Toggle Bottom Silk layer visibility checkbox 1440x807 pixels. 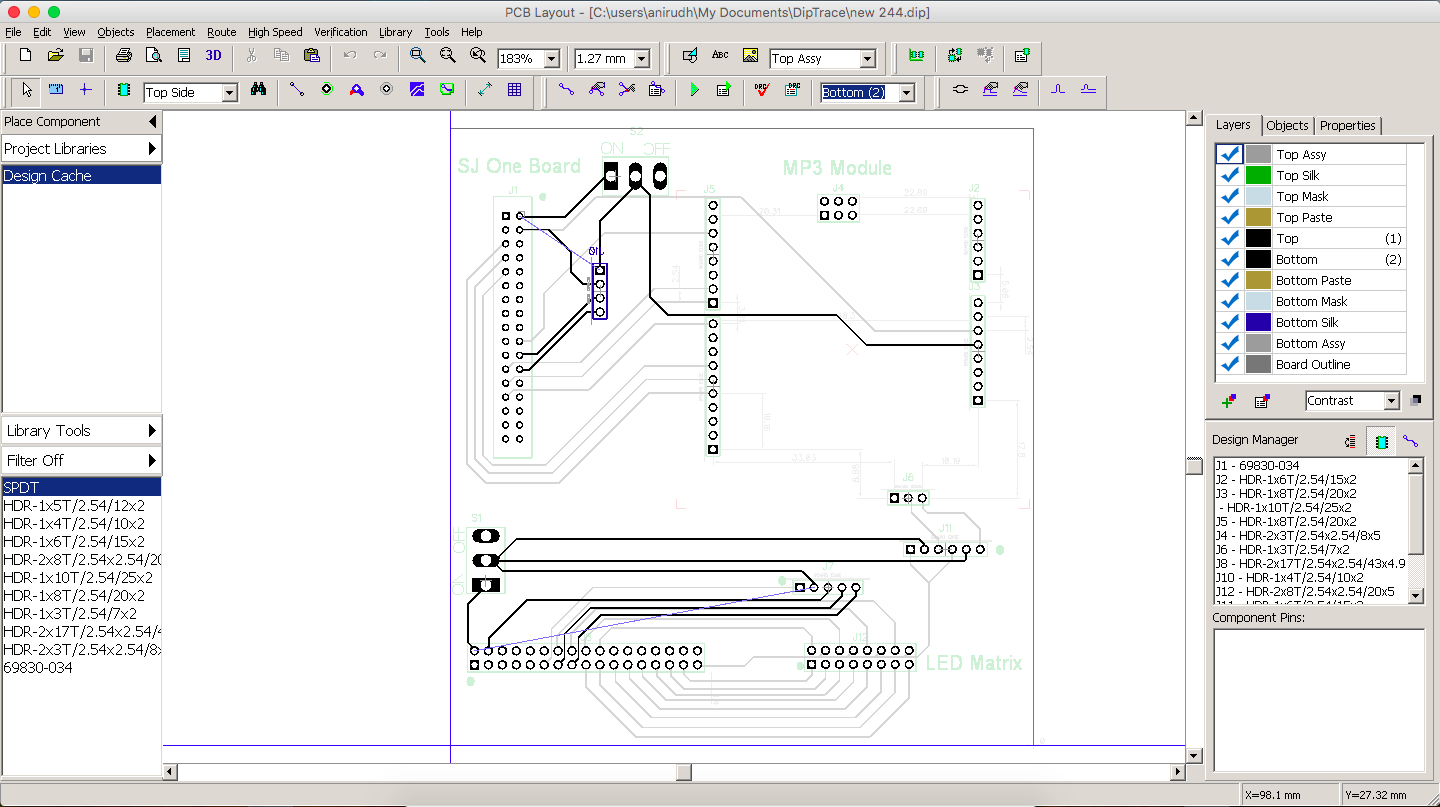(1230, 322)
